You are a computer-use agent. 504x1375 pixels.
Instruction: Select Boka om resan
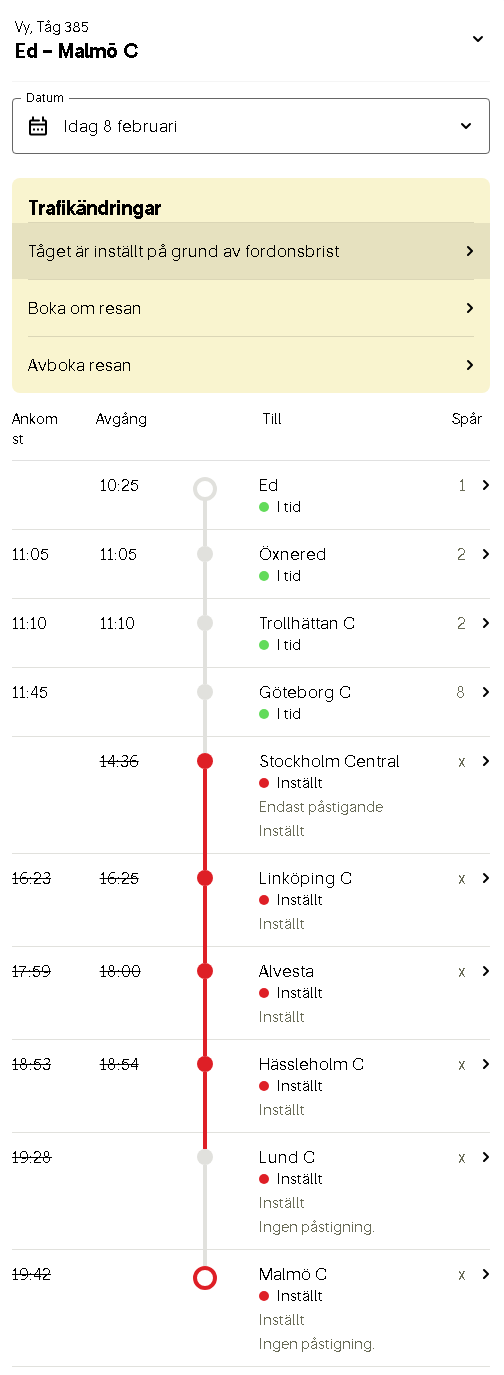tap(251, 308)
